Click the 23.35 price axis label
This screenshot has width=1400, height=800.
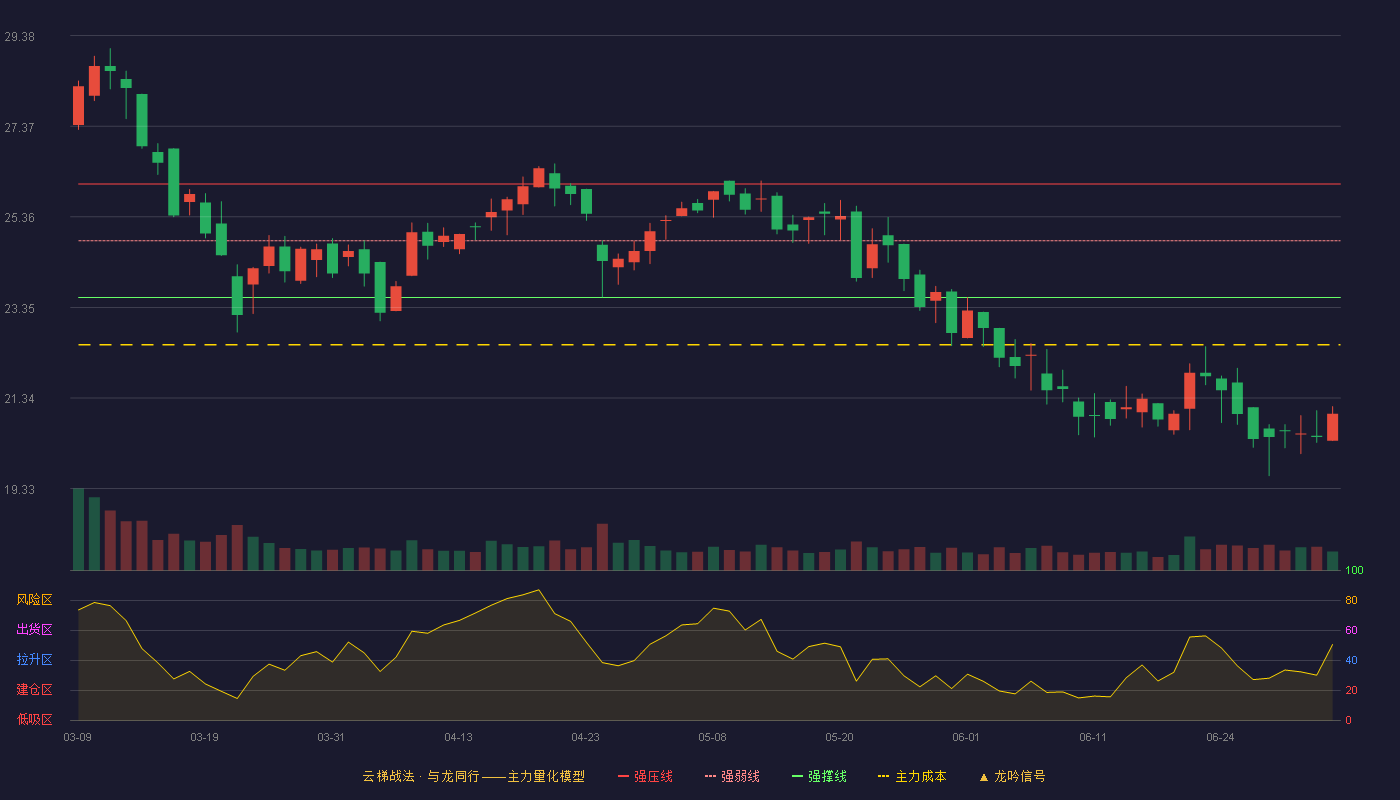coord(19,308)
